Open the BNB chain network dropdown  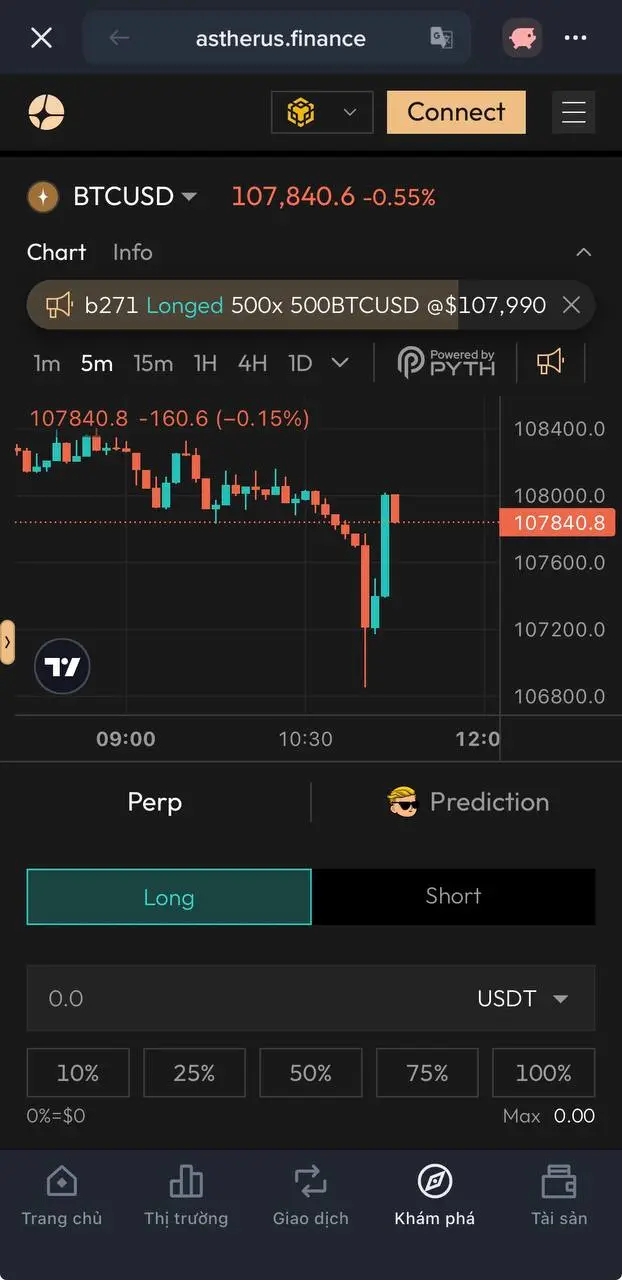tap(321, 112)
